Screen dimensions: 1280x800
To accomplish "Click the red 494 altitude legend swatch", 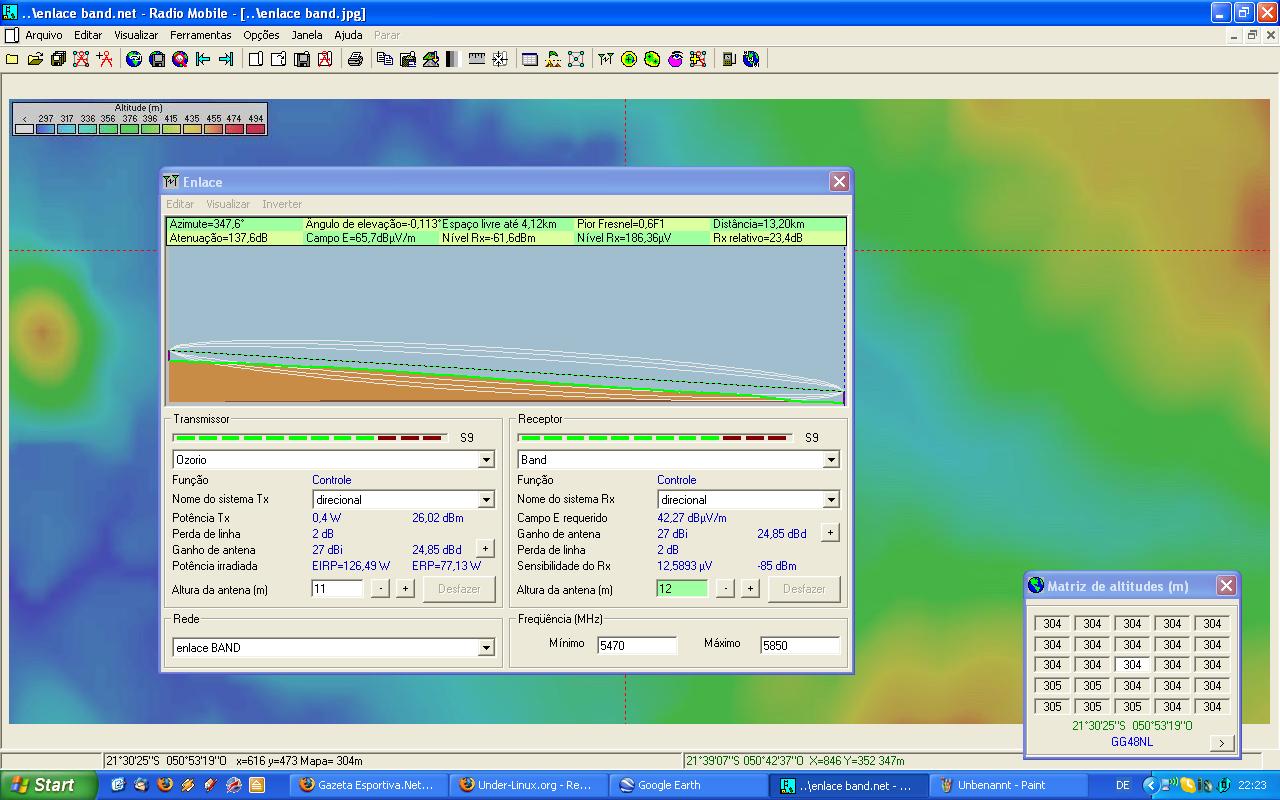I will click(255, 128).
